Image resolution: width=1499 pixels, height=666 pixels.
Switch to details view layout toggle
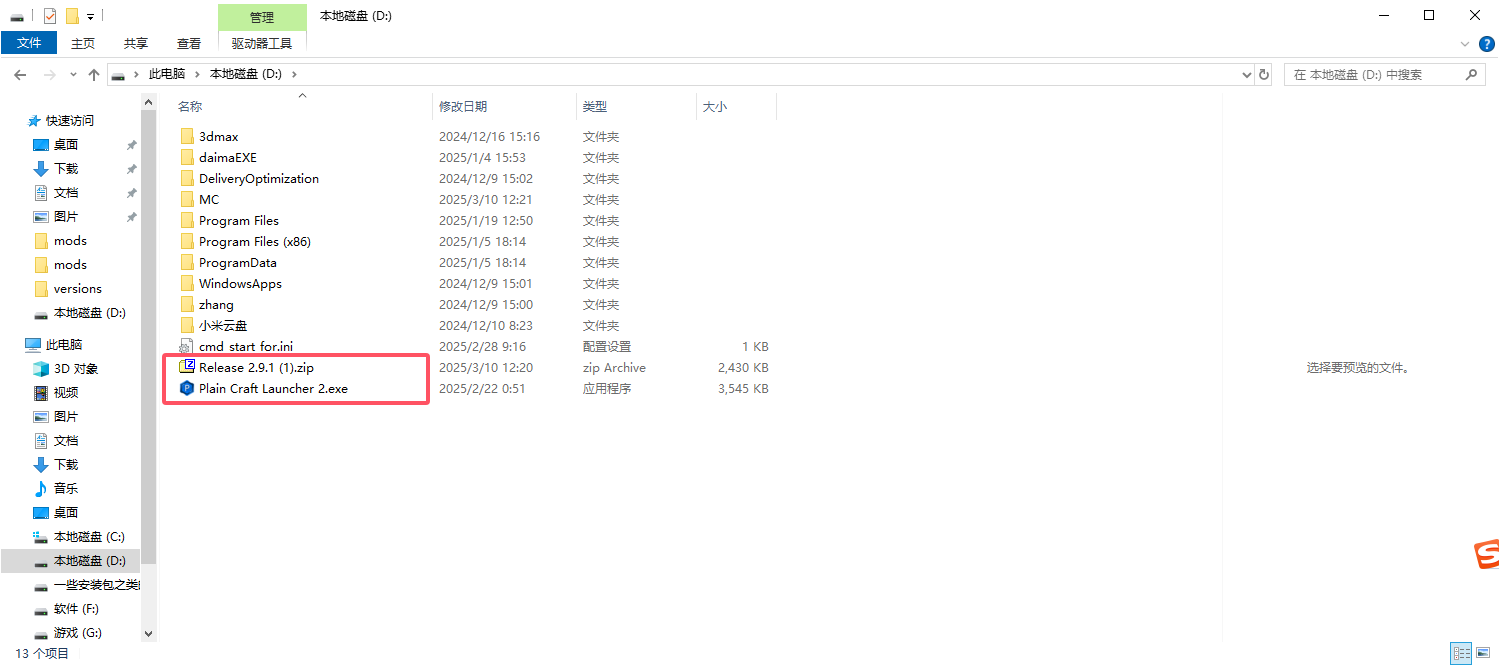click(x=1460, y=653)
